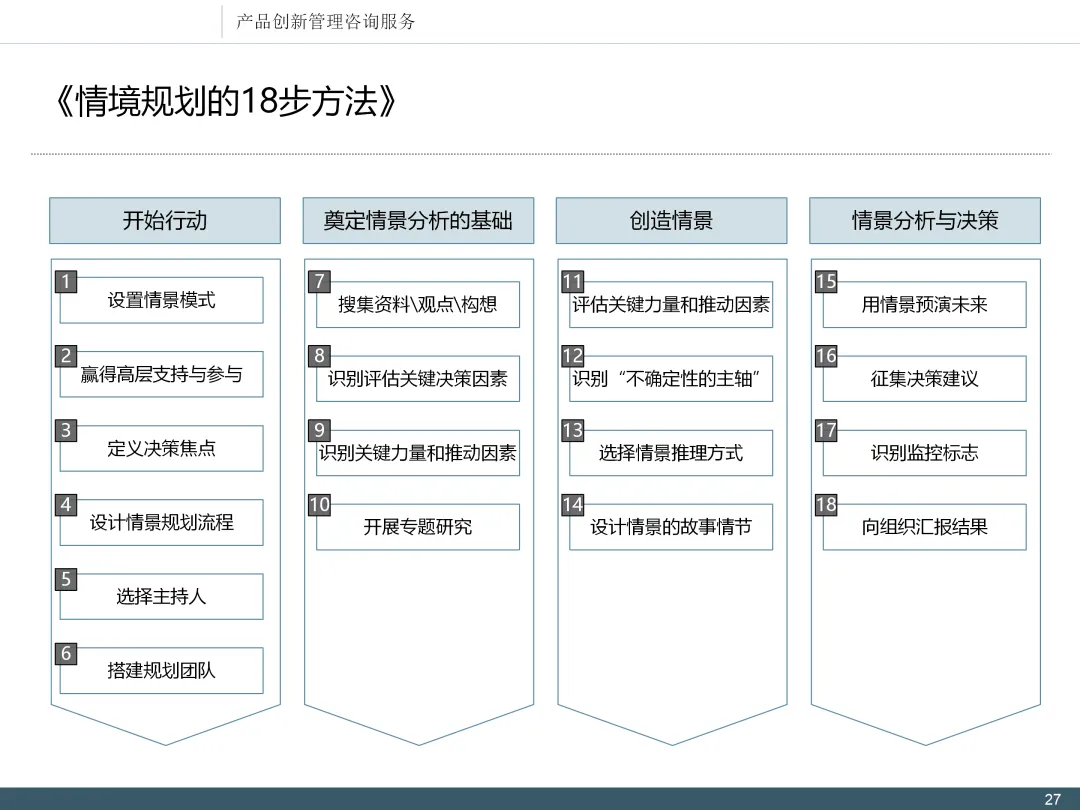Image resolution: width=1080 pixels, height=810 pixels.
Task: Click the number badge 18
Action: coord(827,504)
